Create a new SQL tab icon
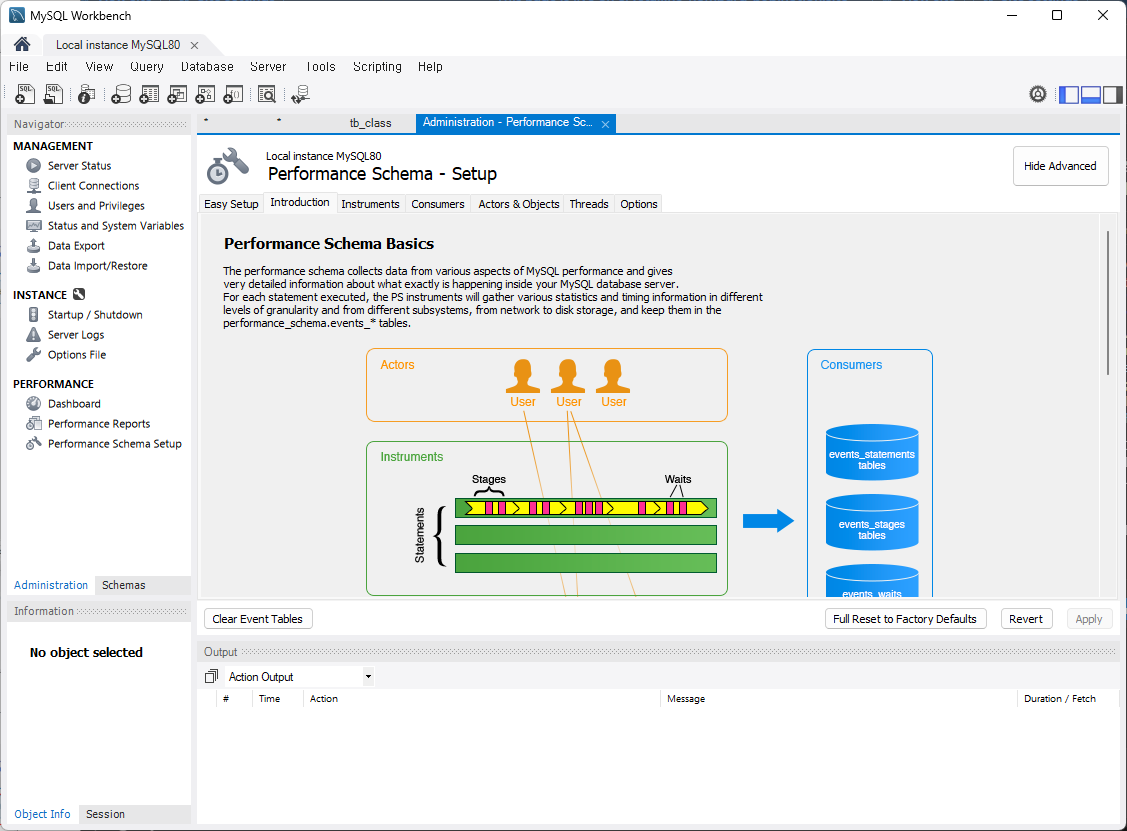 (x=25, y=94)
